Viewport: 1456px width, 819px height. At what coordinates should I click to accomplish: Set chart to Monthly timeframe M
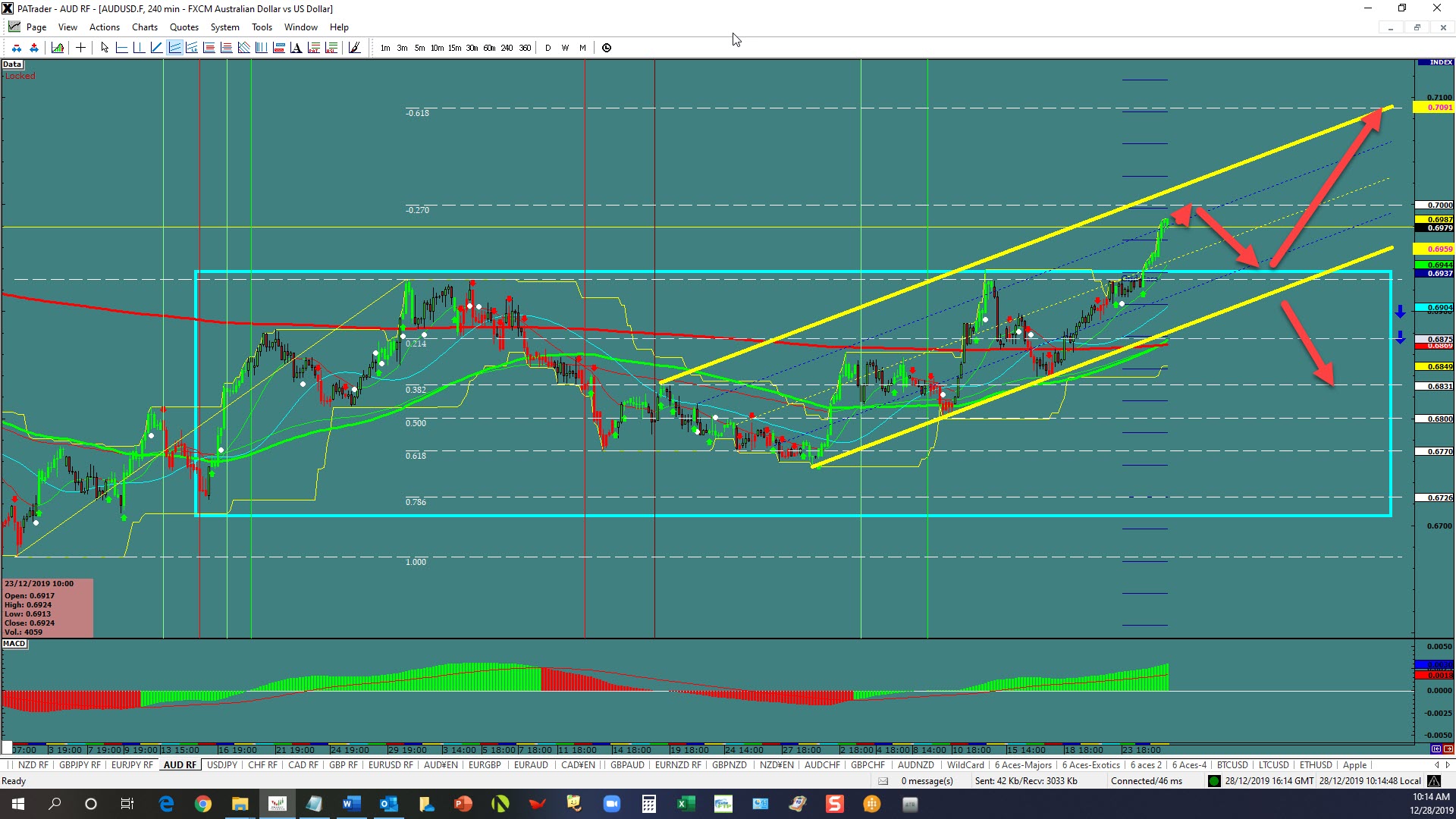tap(582, 48)
